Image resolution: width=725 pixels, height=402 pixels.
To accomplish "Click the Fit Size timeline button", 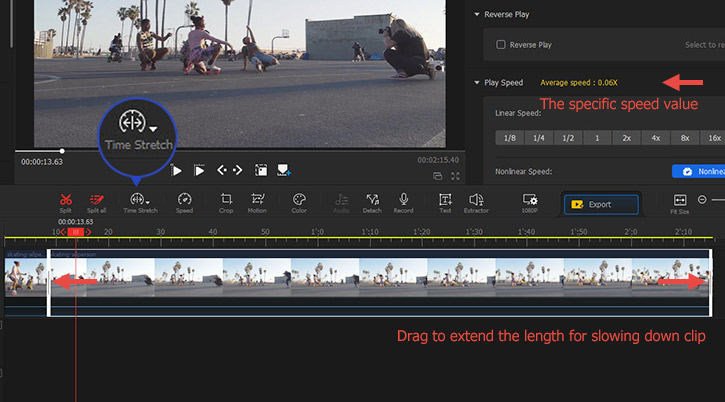I will tap(680, 203).
